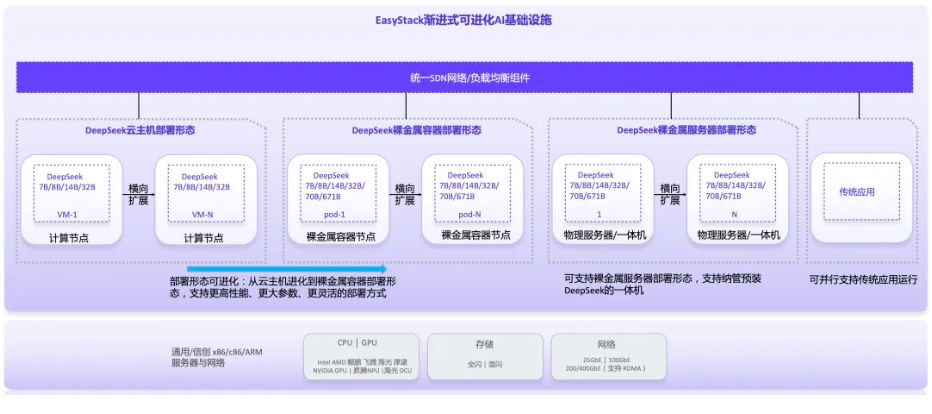The height and width of the screenshot is (414, 932).
Task: Click the heading 'DeepSeek裸金属容器部署形态'
Action: (x=416, y=130)
